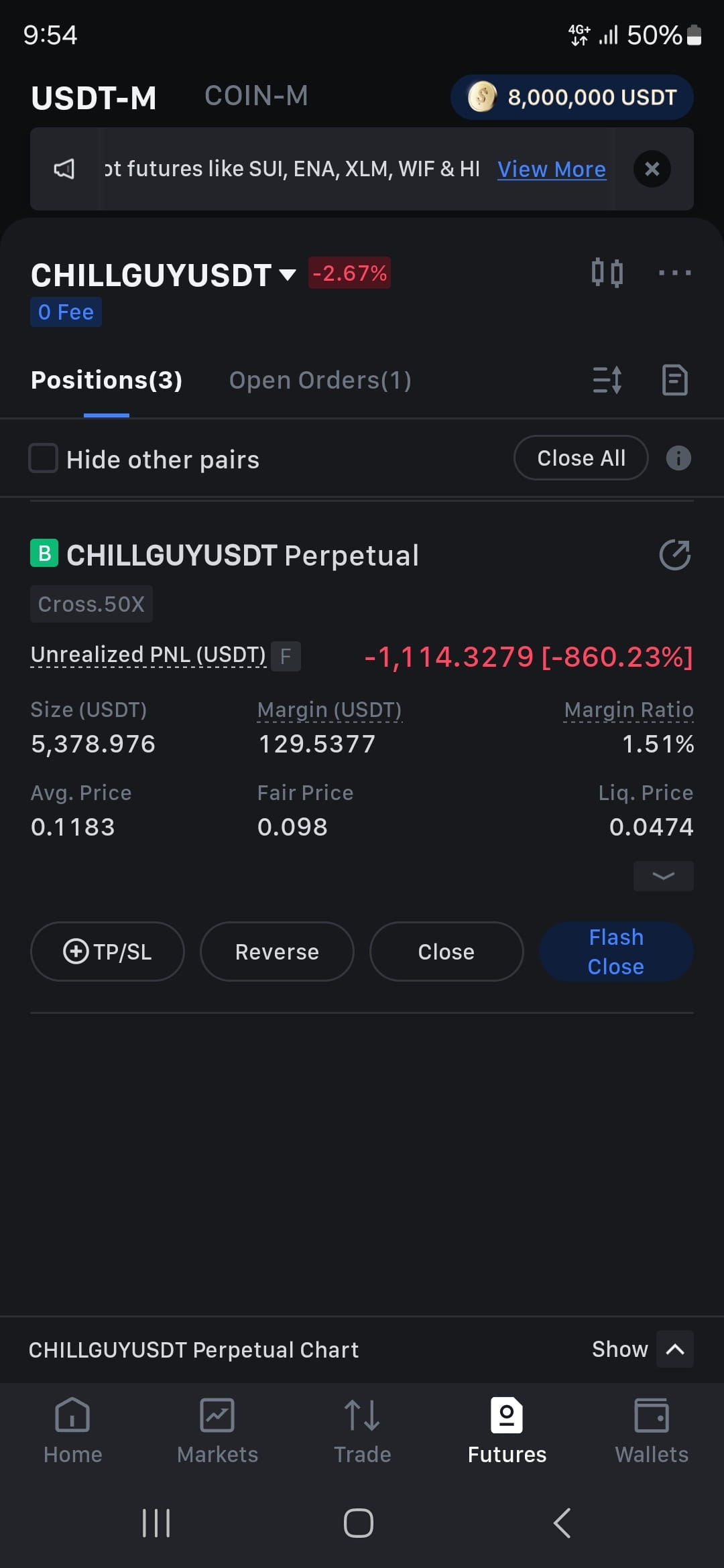Enable Hide other pairs checkbox
Screen dimensions: 724x1568
[x=44, y=458]
